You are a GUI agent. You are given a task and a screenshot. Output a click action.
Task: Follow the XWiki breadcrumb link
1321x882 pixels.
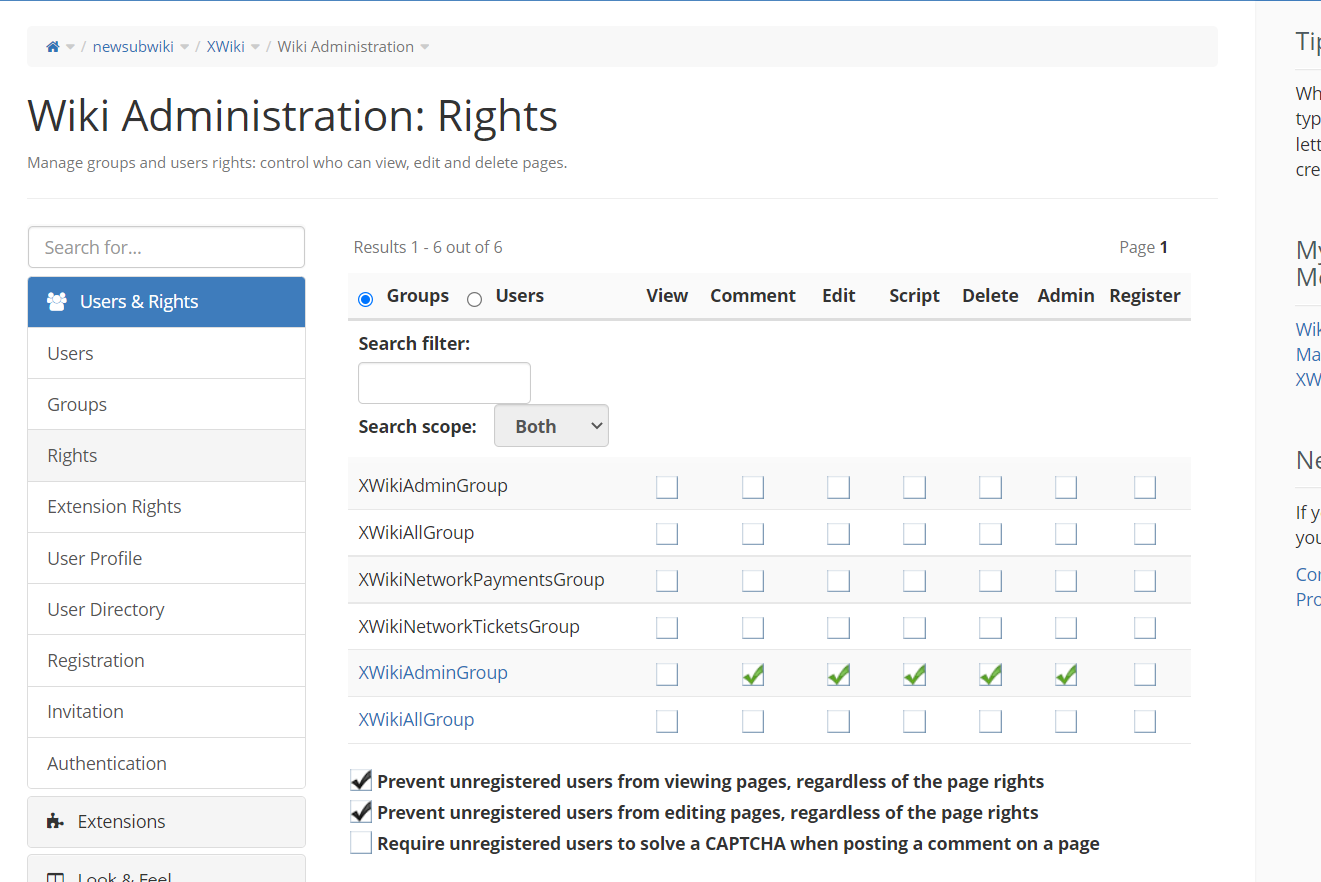pyautogui.click(x=226, y=47)
